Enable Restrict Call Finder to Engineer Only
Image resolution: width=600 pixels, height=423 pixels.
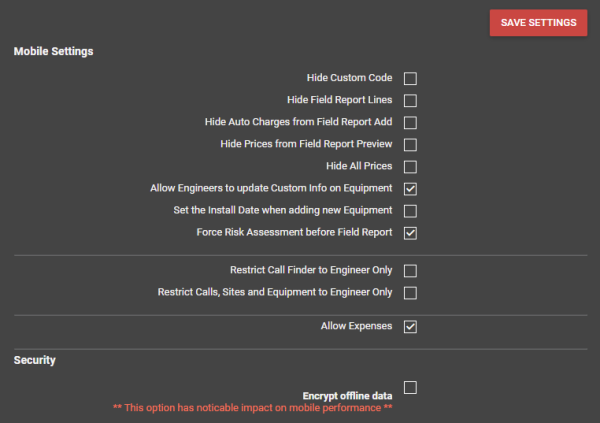410,271
